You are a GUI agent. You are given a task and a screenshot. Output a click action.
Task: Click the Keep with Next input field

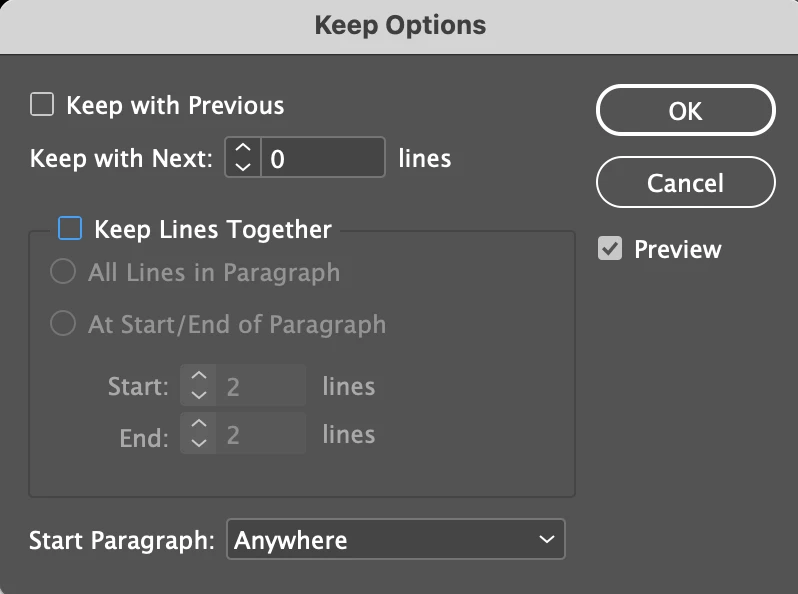(322, 158)
